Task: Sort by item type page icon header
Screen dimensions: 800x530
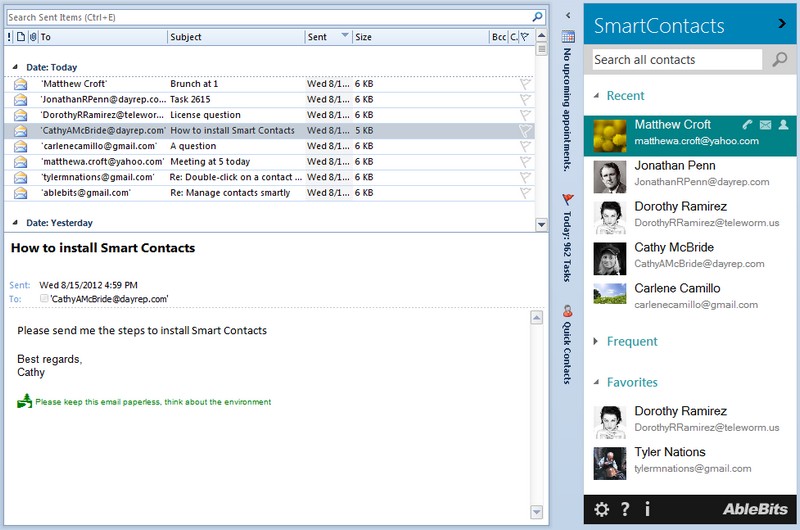Action: [21, 37]
